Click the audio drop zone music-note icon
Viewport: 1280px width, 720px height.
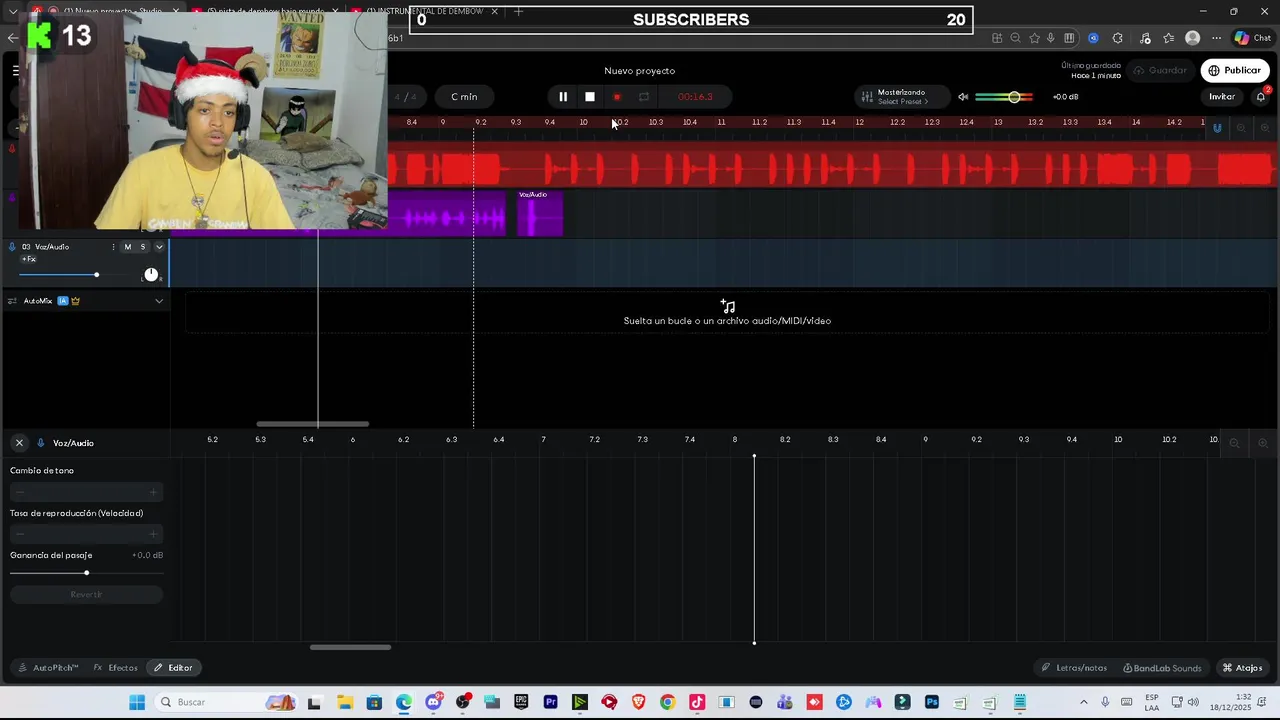[728, 306]
